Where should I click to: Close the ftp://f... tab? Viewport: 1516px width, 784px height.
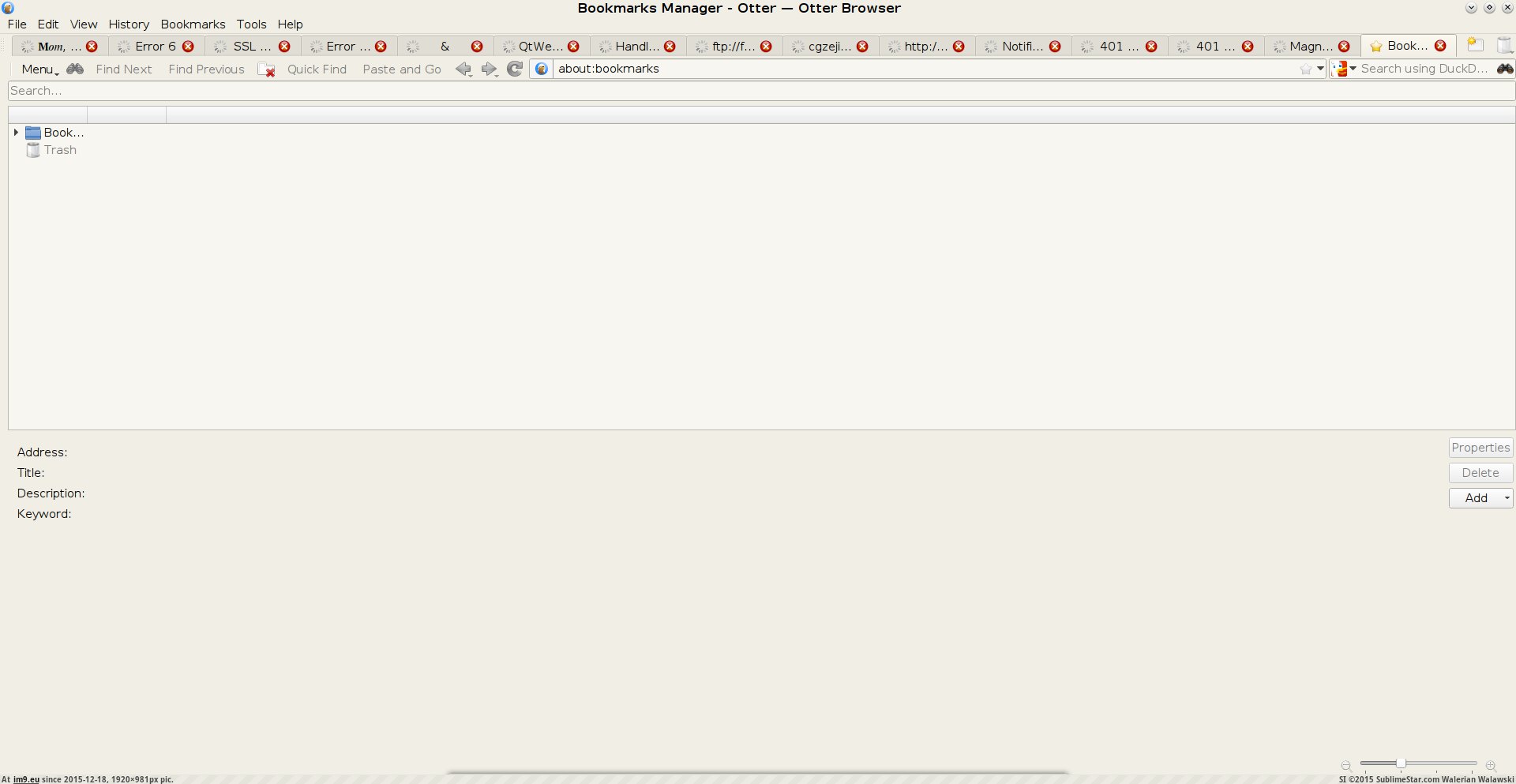coord(766,47)
